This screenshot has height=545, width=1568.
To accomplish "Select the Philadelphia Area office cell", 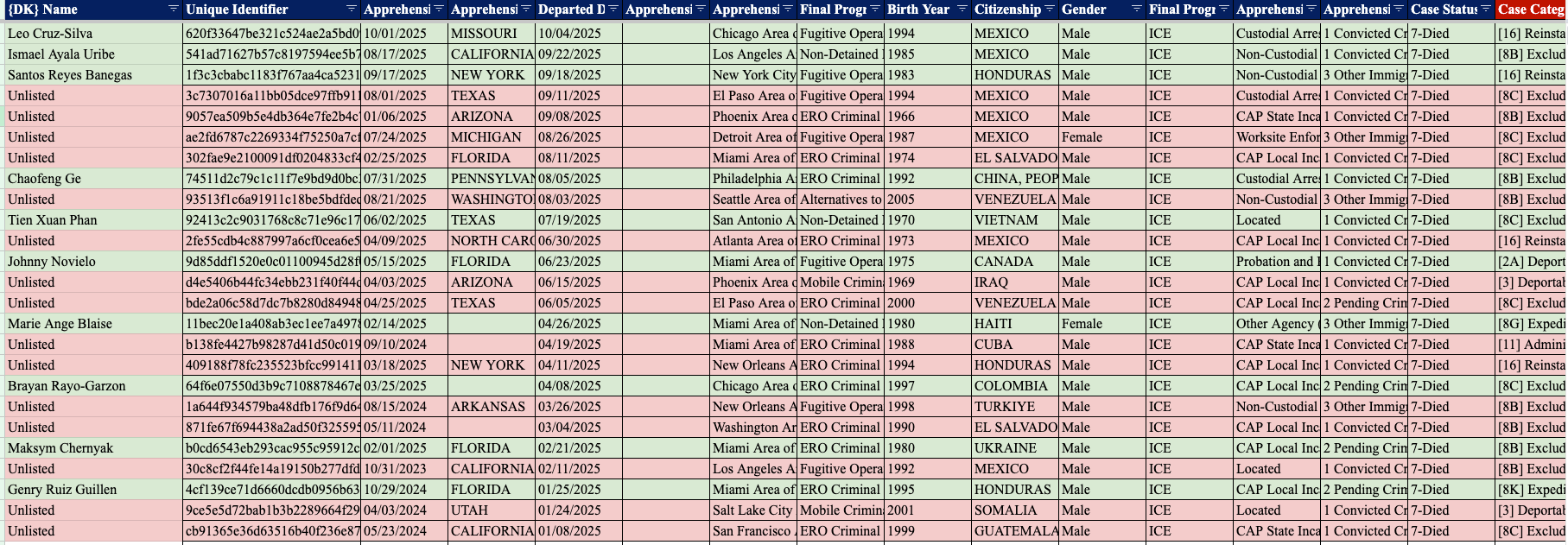I will [x=753, y=179].
